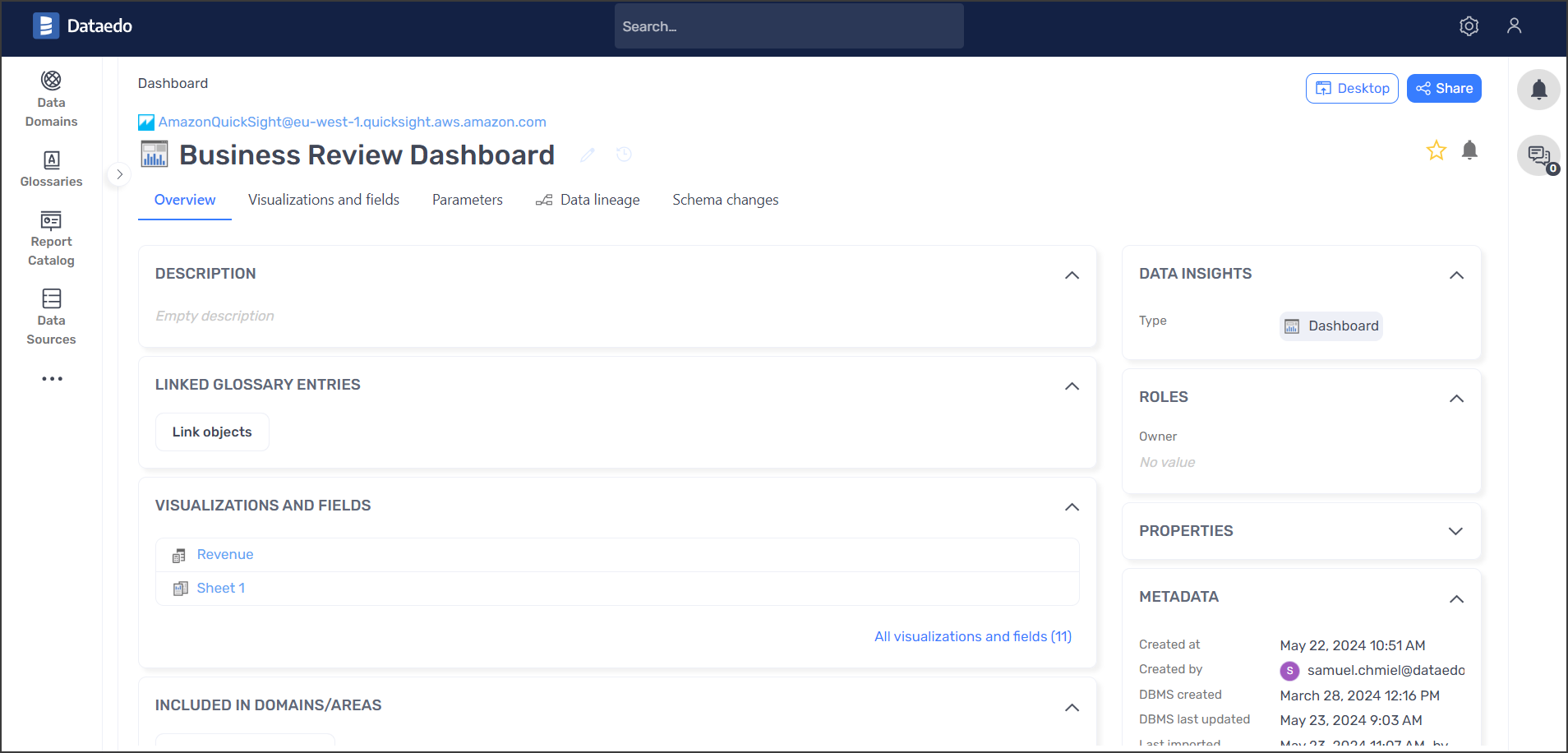Open settings via gear icon
Viewport: 1568px width, 753px height.
(x=1469, y=26)
